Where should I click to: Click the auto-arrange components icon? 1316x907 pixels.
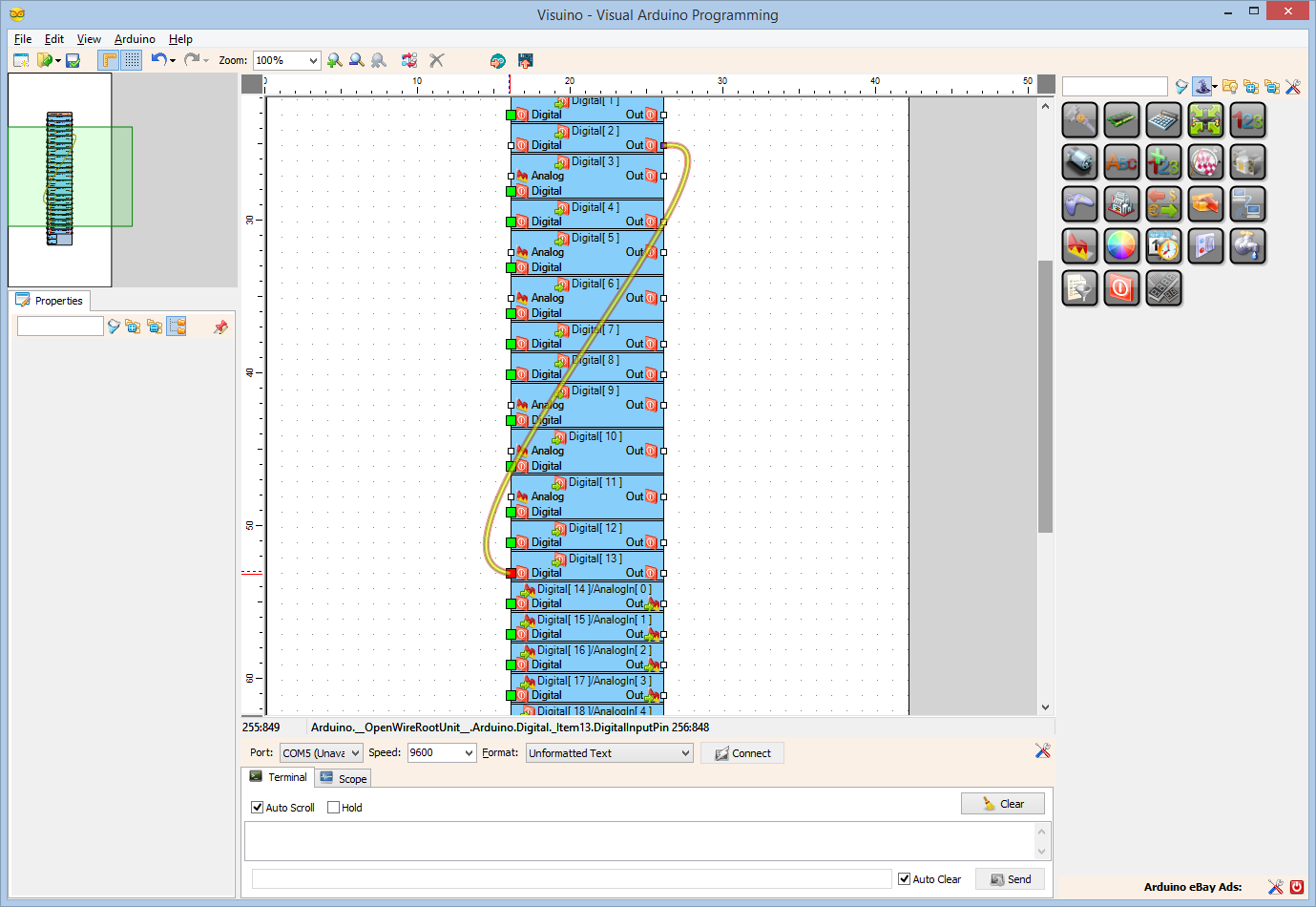tap(409, 60)
